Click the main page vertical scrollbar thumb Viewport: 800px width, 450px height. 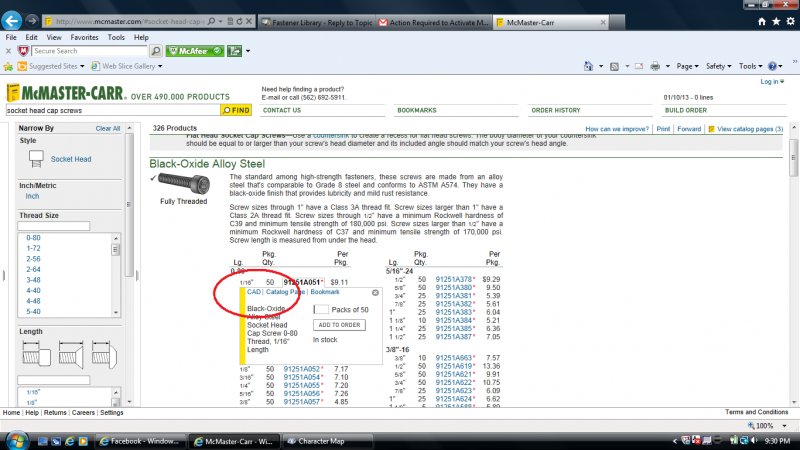[x=793, y=158]
